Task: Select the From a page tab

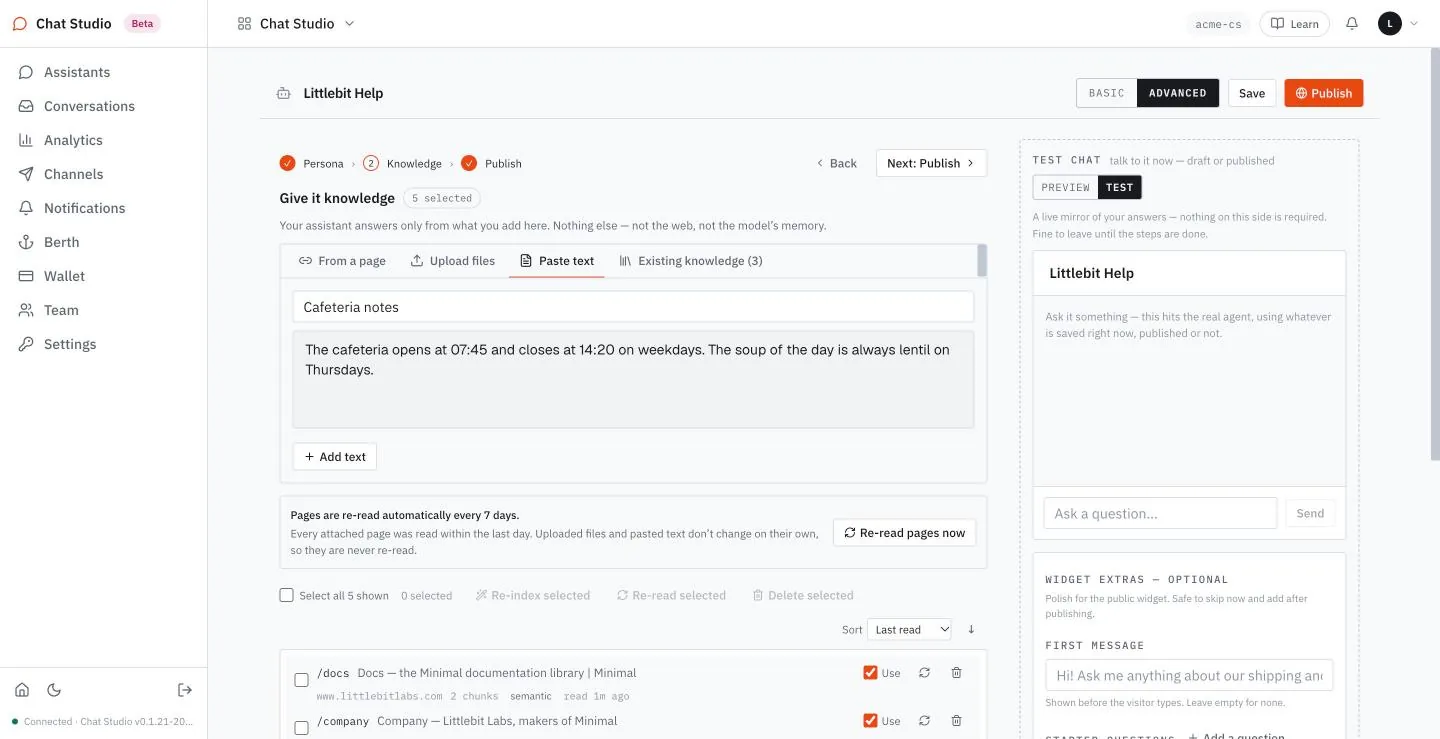Action: coord(342,261)
